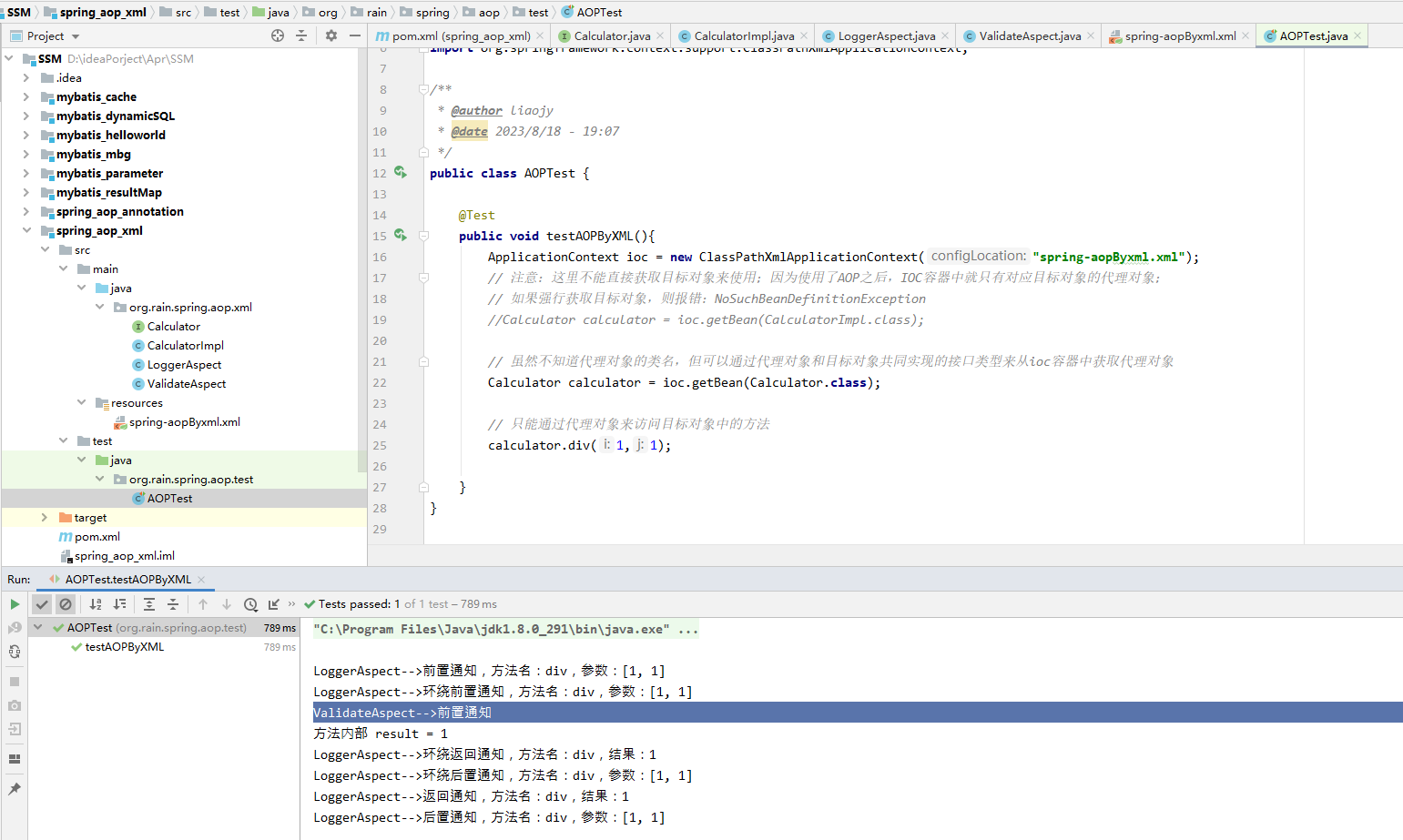Fold the testAOPByXML method at line 15
The height and width of the screenshot is (840, 1403).
point(423,236)
